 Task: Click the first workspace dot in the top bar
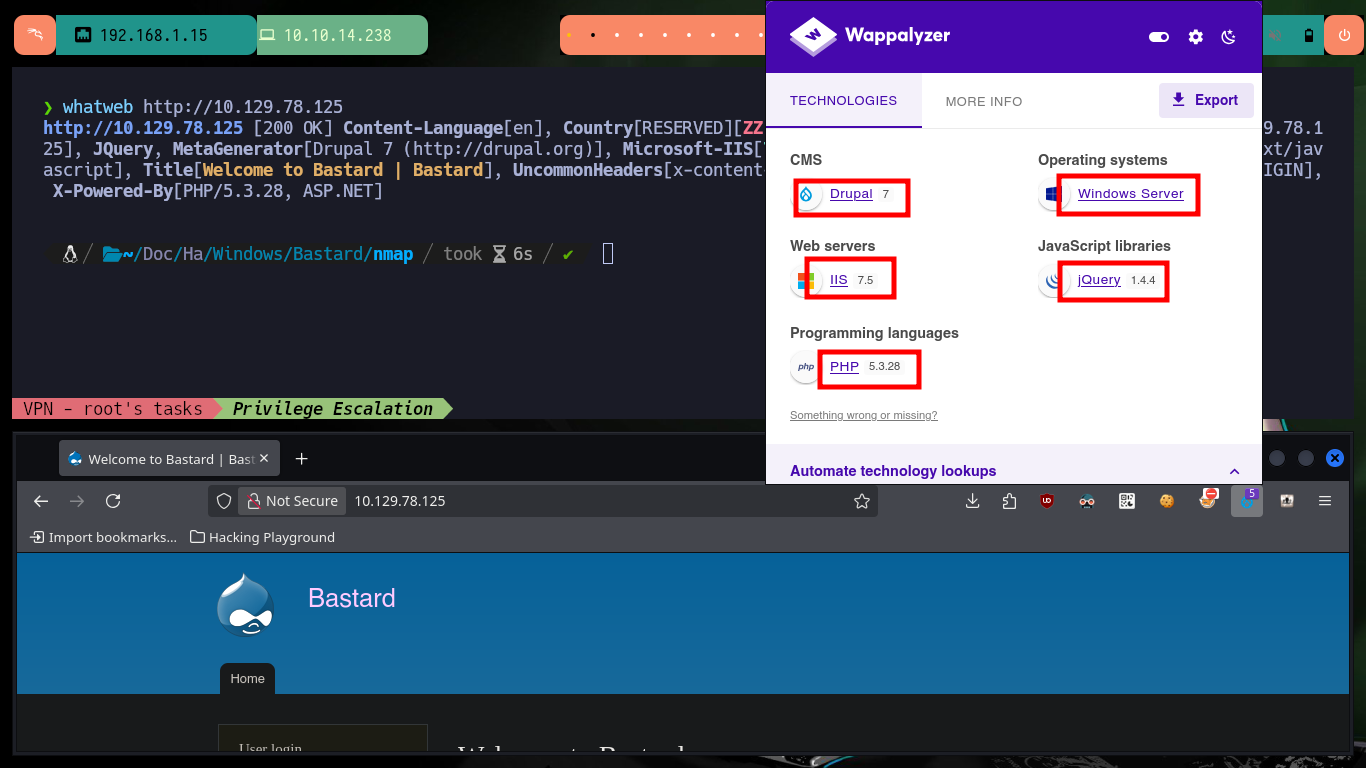click(x=568, y=35)
